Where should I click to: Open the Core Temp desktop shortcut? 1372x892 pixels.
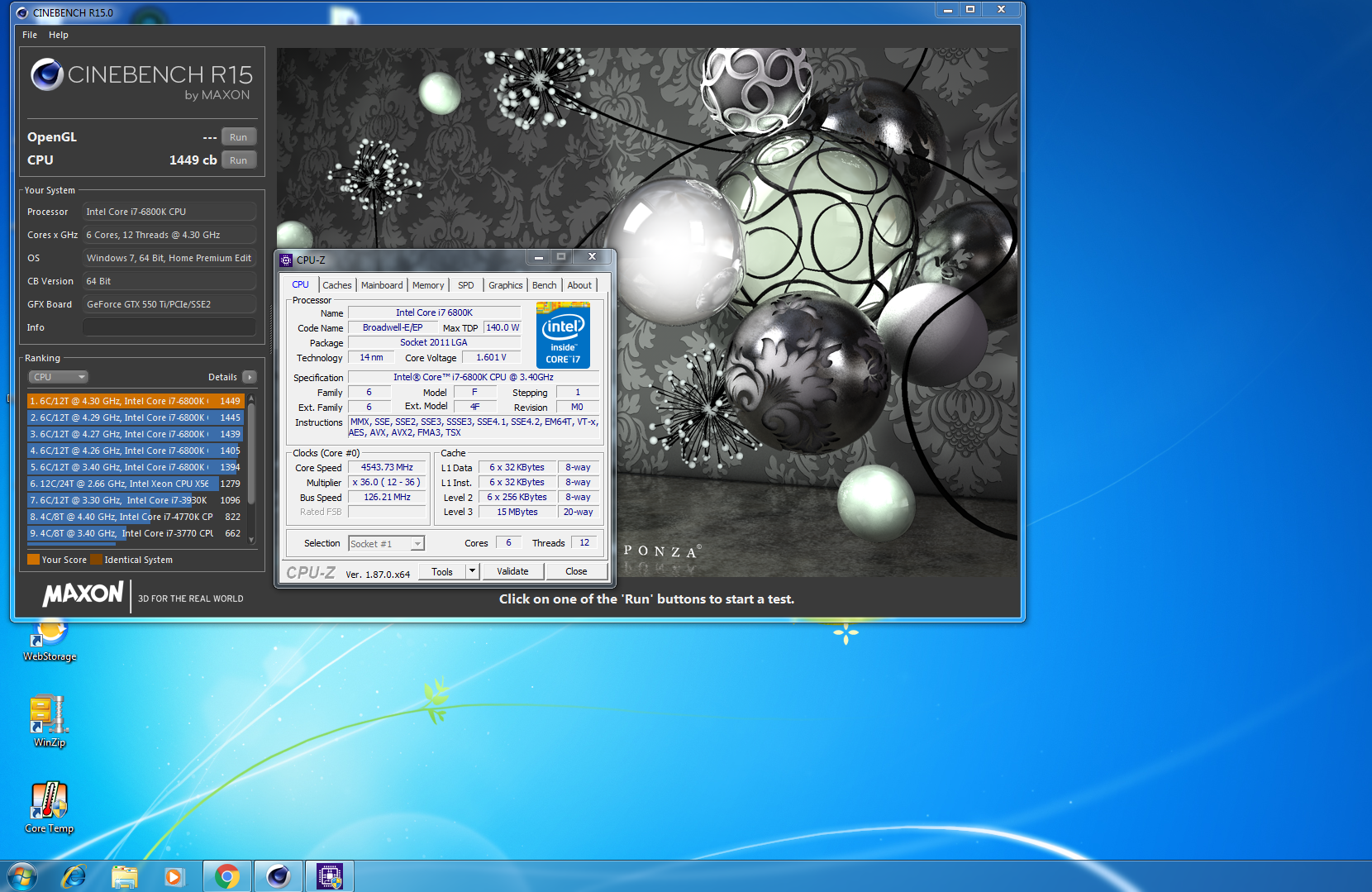click(50, 807)
